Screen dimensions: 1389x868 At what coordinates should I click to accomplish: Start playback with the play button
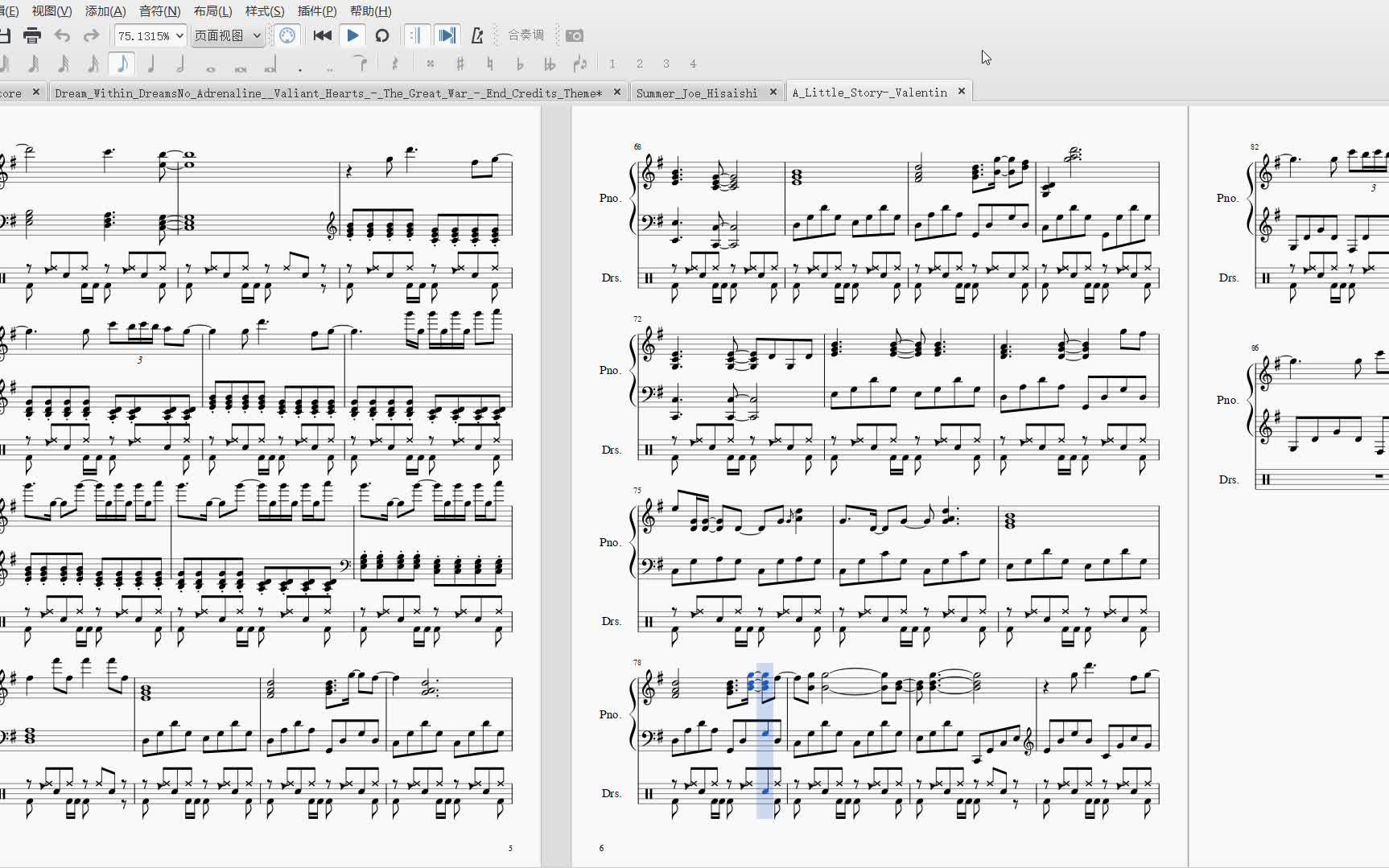(352, 35)
